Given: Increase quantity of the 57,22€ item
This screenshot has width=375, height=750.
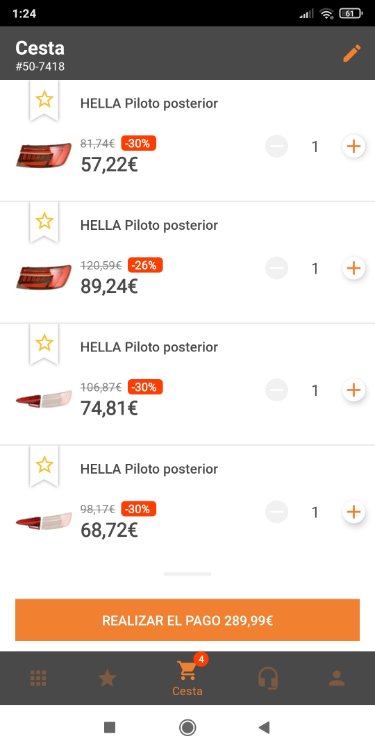Looking at the screenshot, I should (353, 146).
